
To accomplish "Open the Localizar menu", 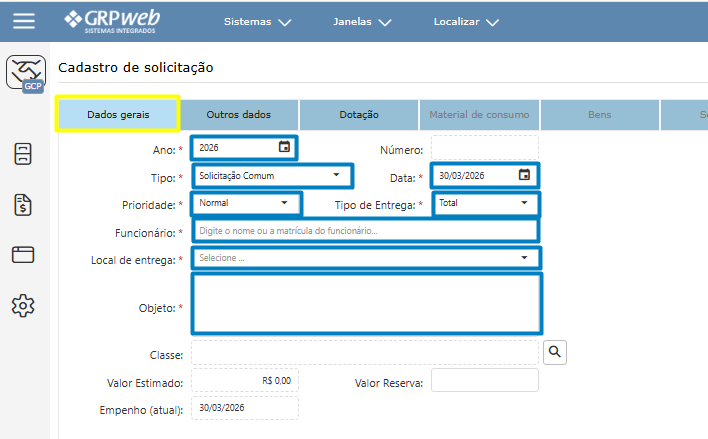I will [x=466, y=21].
